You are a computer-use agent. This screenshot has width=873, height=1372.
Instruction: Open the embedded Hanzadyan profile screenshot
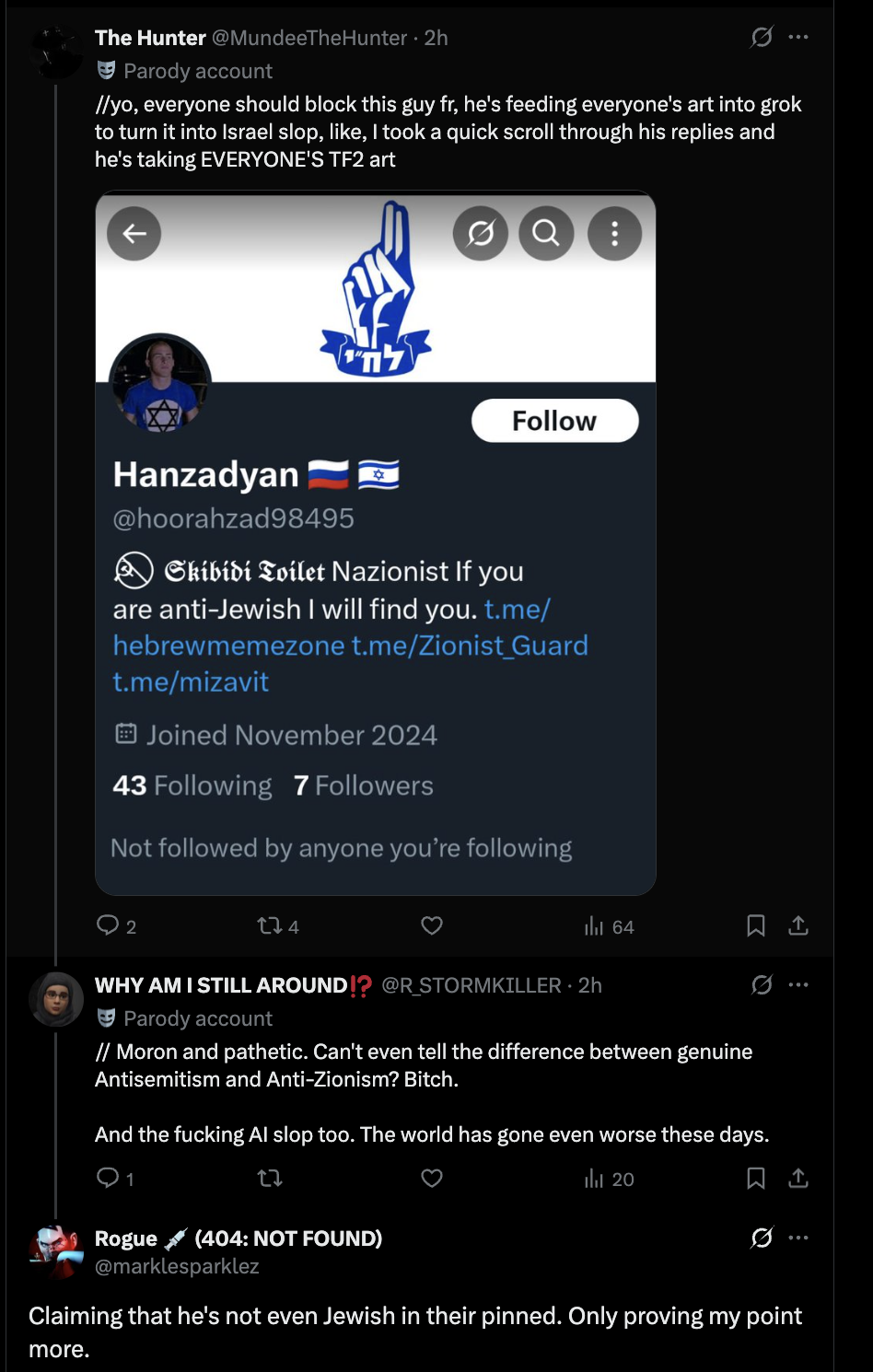[x=376, y=542]
